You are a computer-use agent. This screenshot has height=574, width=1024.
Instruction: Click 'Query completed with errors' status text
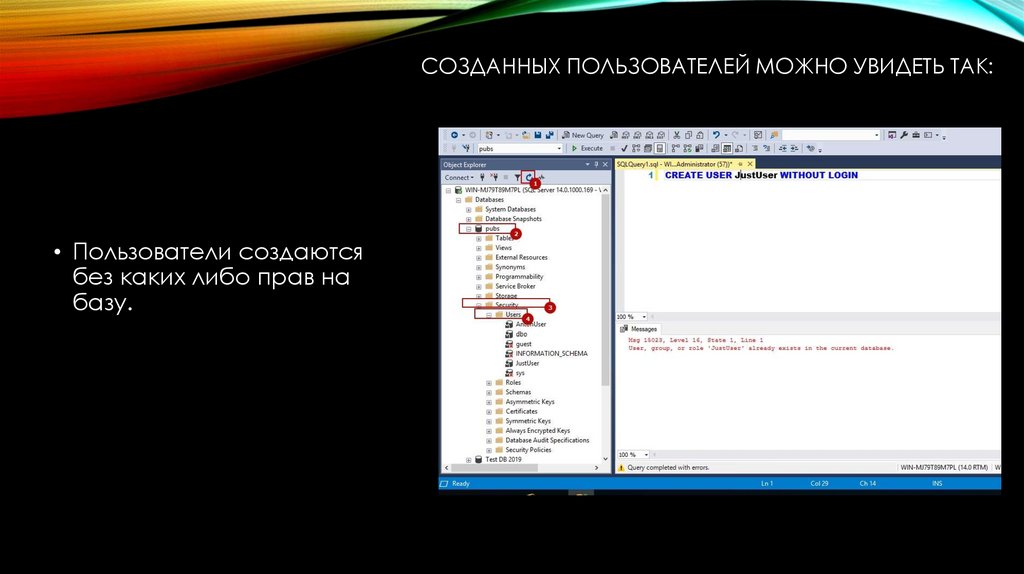click(x=668, y=468)
